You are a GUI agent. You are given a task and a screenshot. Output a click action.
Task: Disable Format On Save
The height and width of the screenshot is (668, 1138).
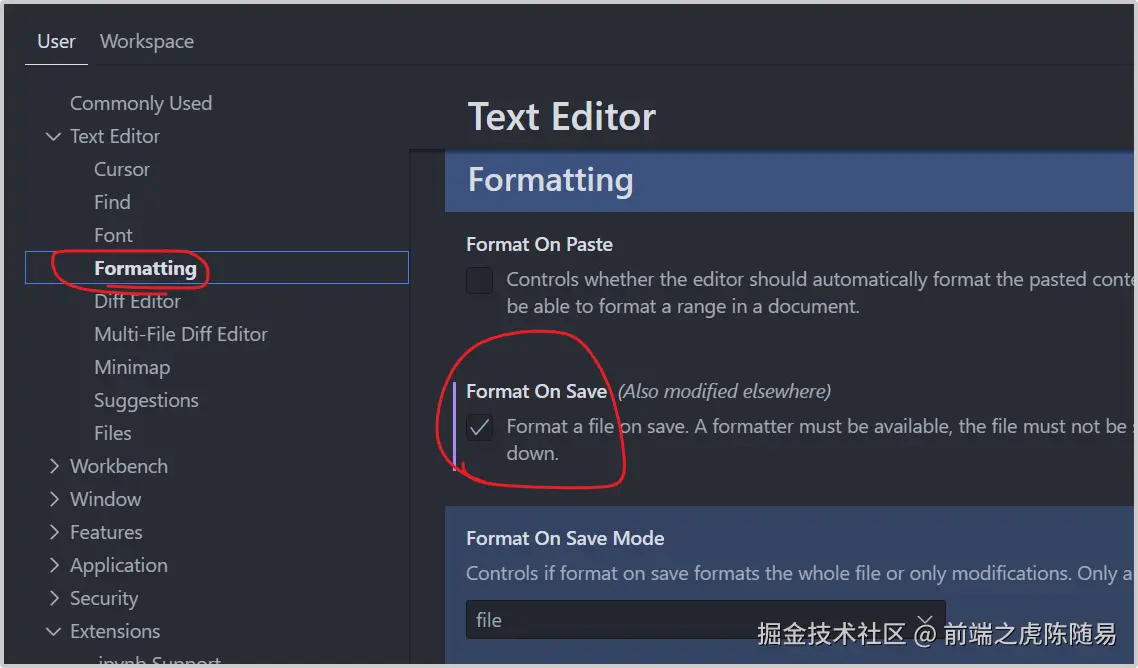[479, 427]
